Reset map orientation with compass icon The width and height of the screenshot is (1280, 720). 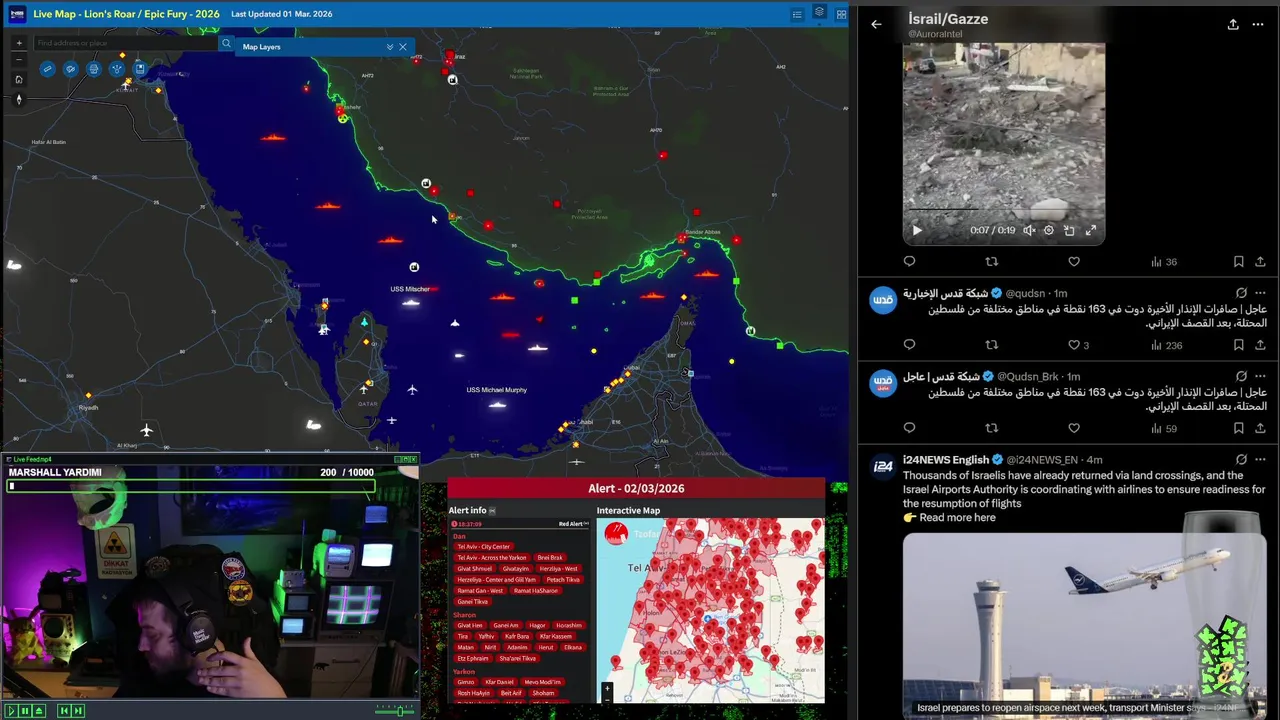click(18, 99)
